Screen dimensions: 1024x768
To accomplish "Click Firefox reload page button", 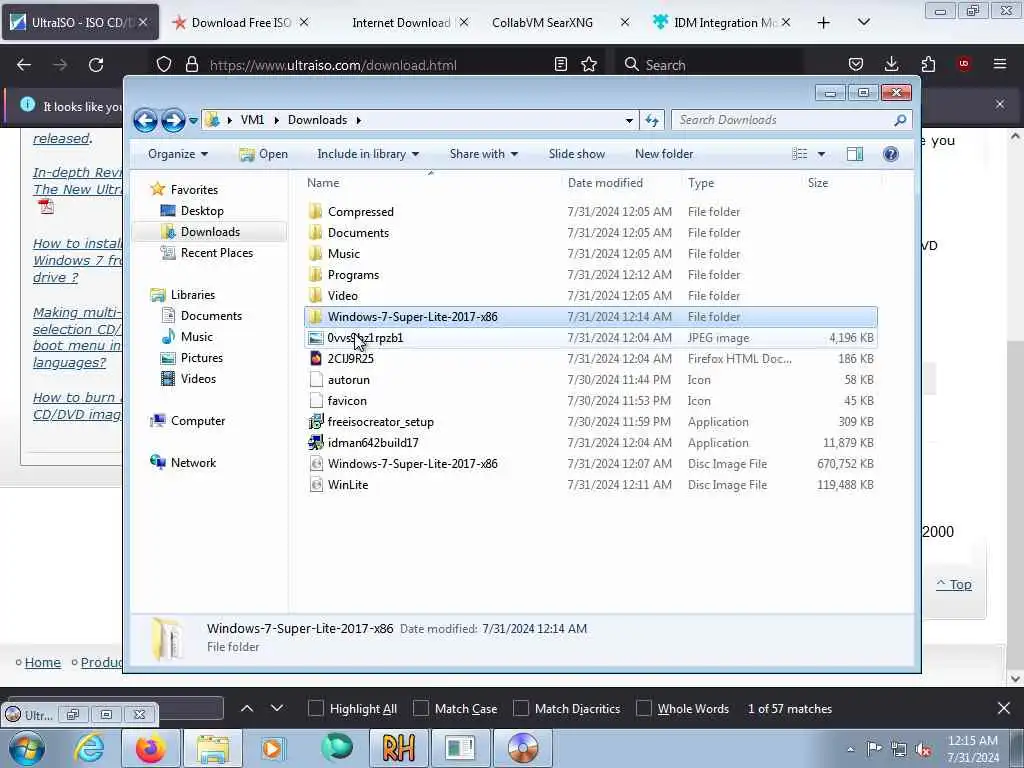I will (96, 65).
